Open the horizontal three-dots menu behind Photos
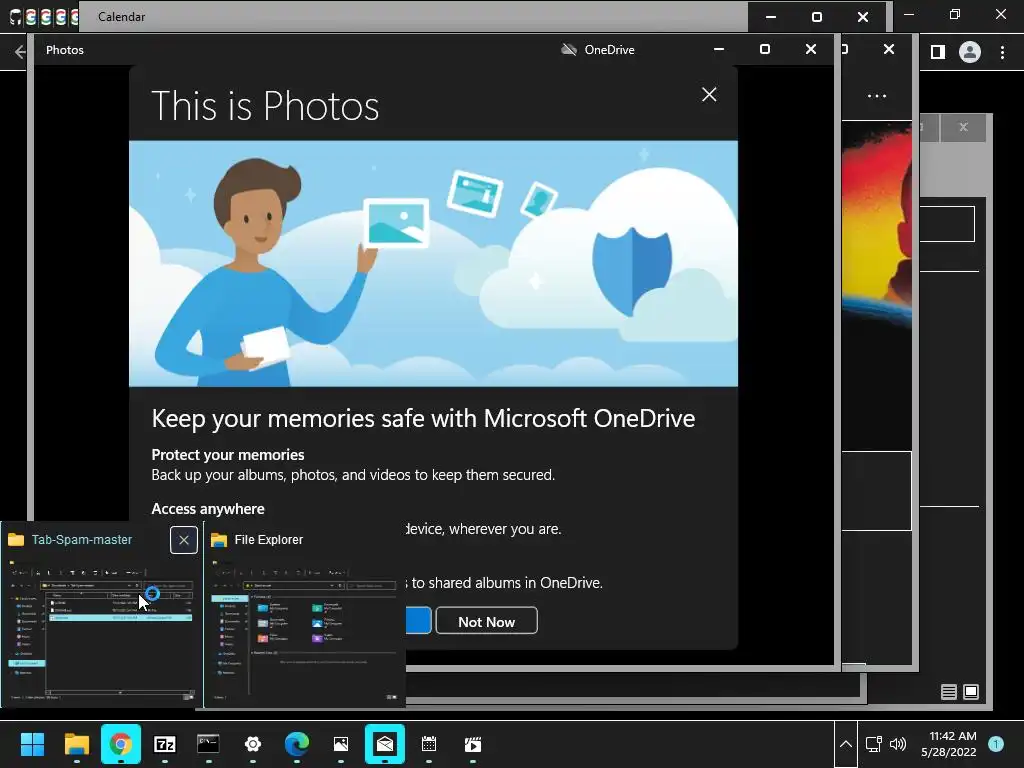 [876, 96]
